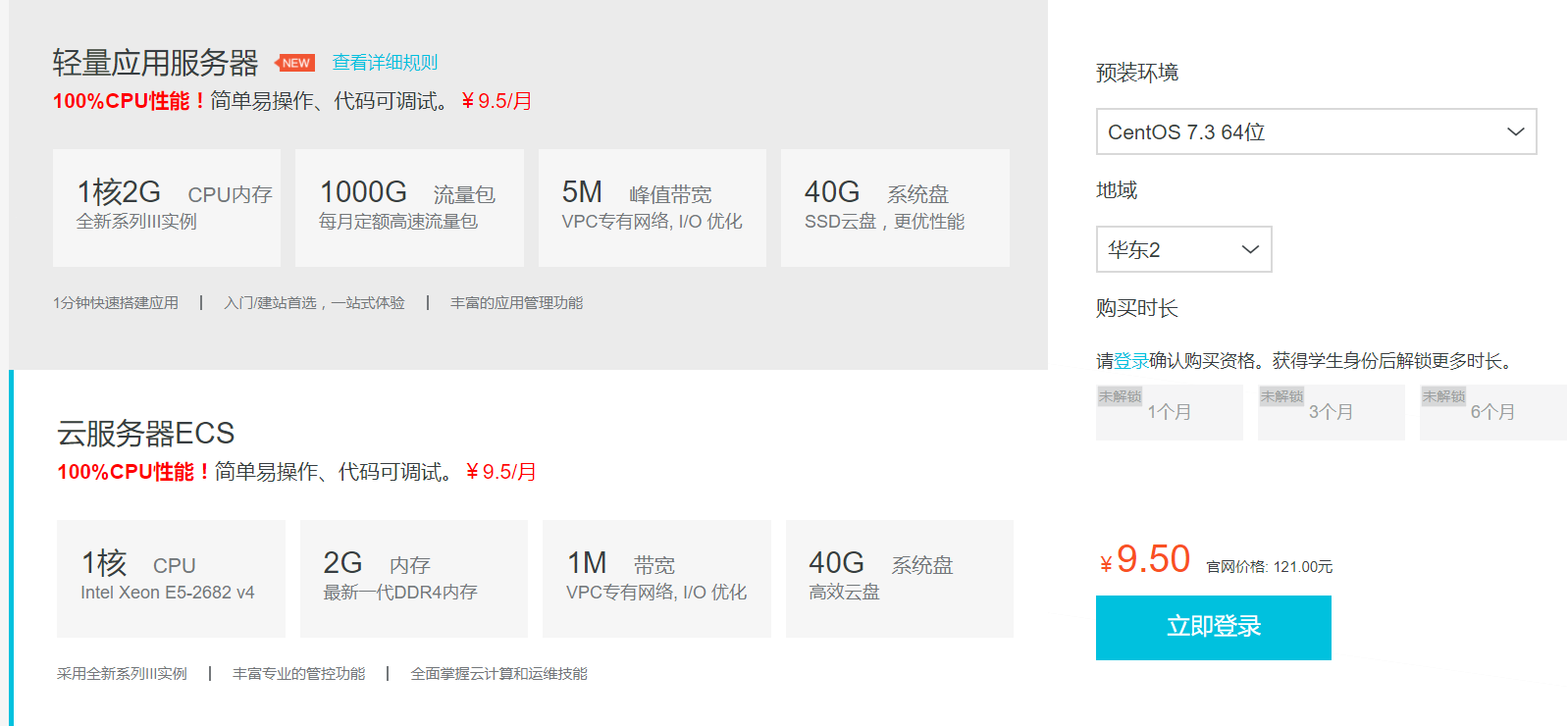Open the CentOS 7.3 64位 dropdown
Image resolution: width=1568 pixels, height=726 pixels.
click(1316, 131)
